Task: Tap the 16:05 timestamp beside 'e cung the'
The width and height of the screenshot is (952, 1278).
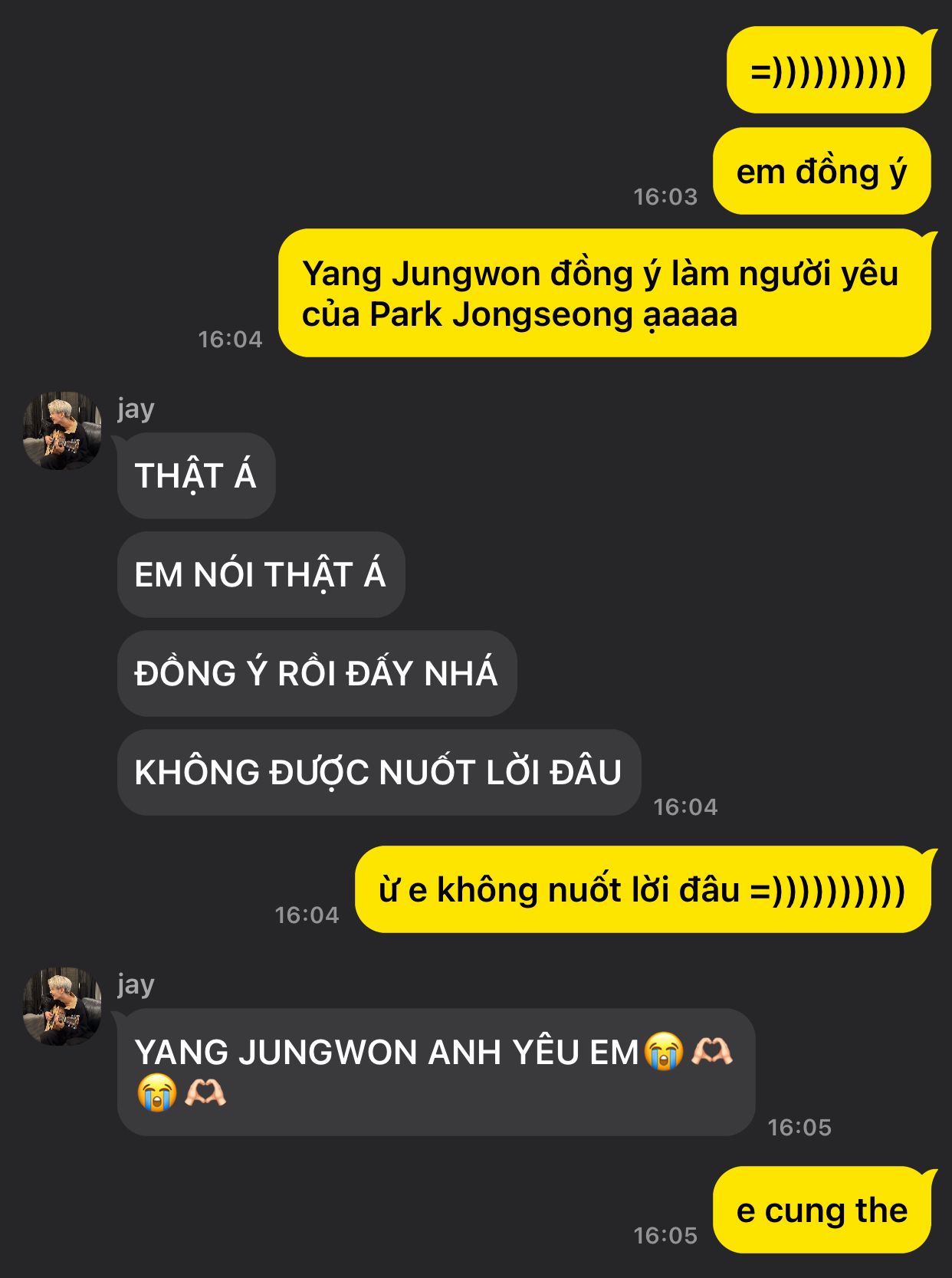Action: pyautogui.click(x=665, y=1235)
